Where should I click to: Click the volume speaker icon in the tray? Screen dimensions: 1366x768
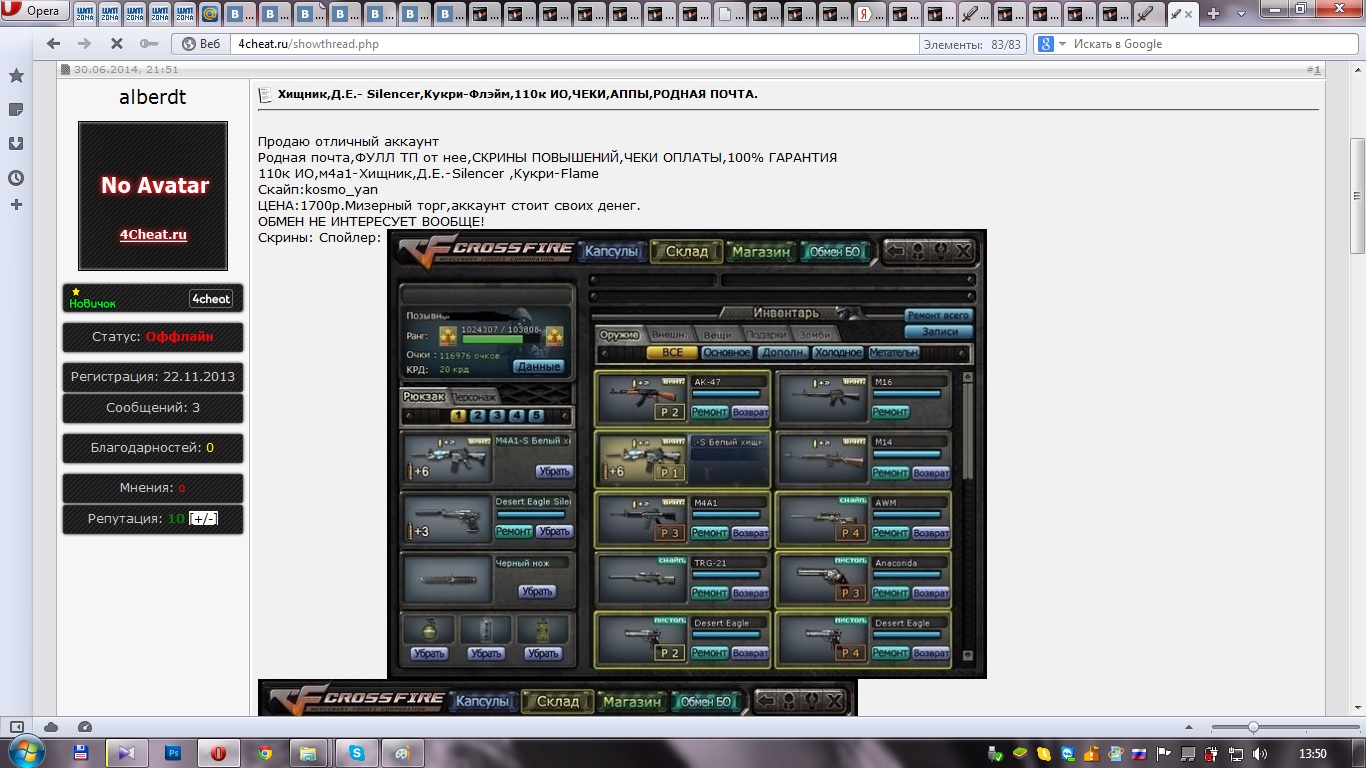coord(1259,753)
